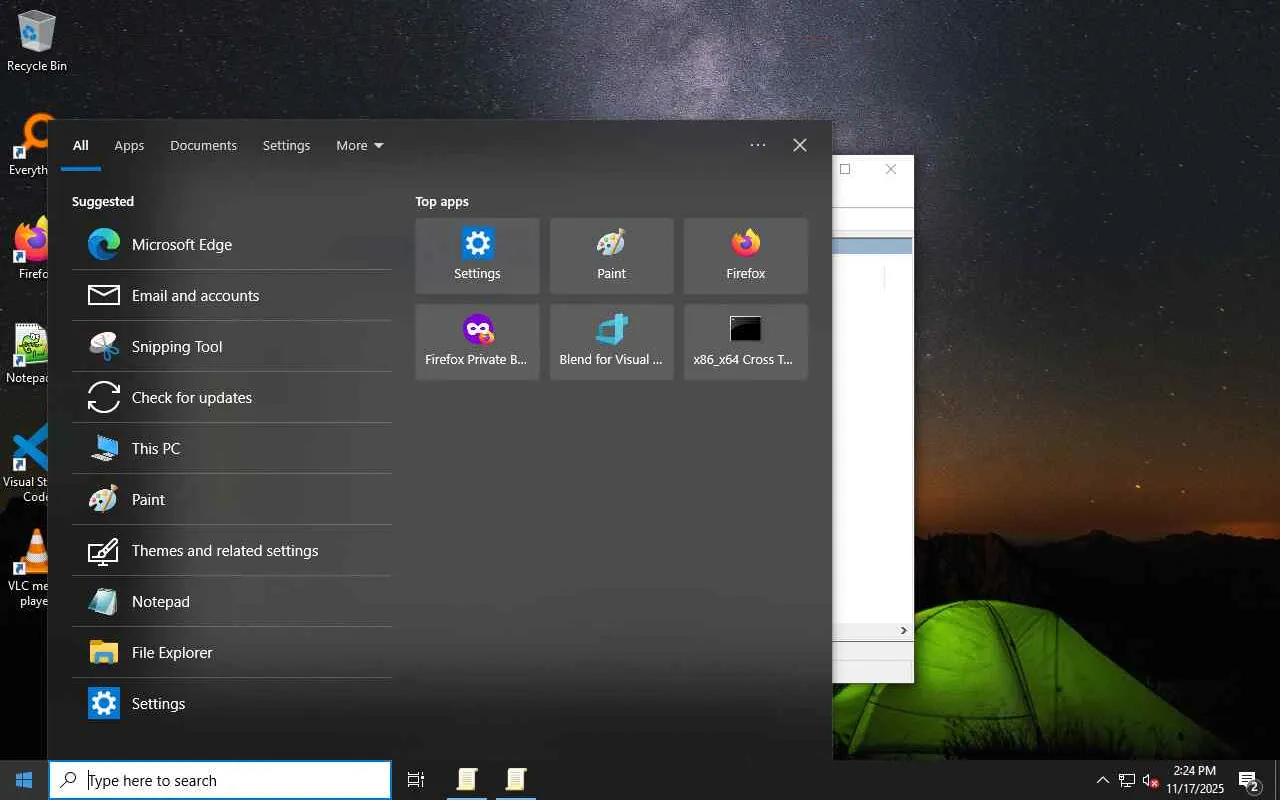Close the background window behind search
Viewport: 1280px width, 800px height.
click(891, 169)
